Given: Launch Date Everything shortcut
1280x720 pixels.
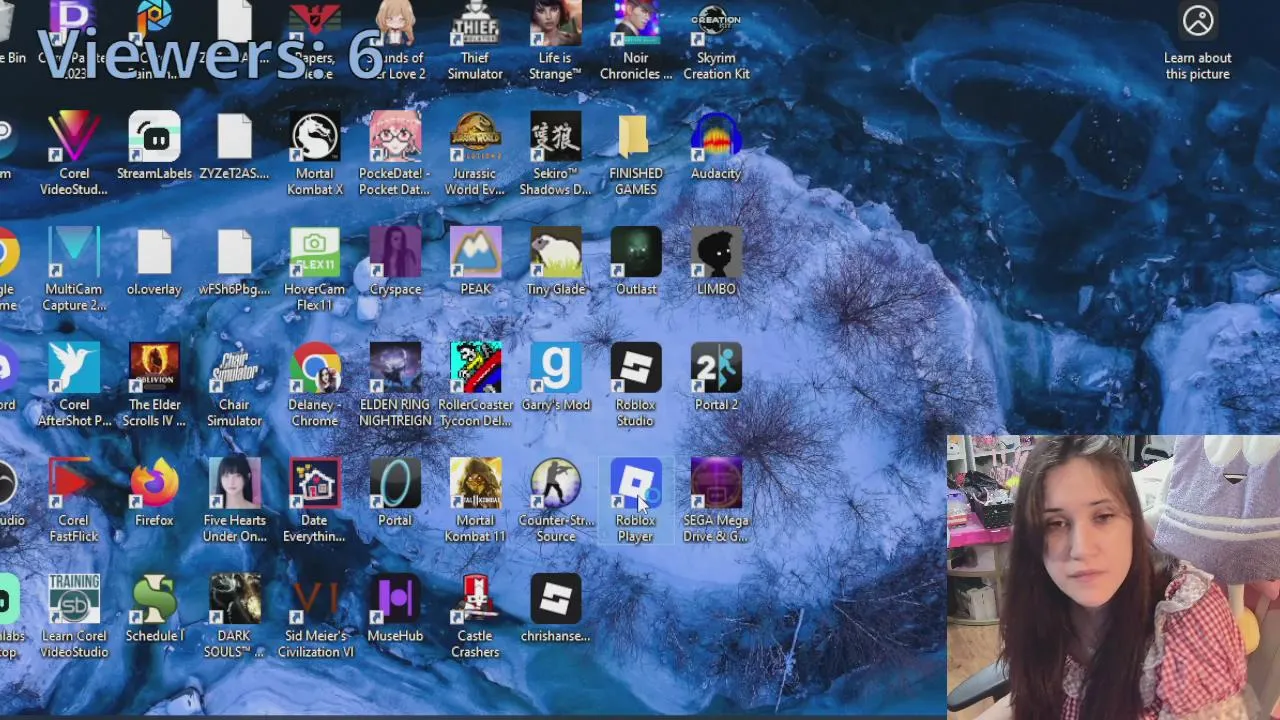Looking at the screenshot, I should click(315, 500).
